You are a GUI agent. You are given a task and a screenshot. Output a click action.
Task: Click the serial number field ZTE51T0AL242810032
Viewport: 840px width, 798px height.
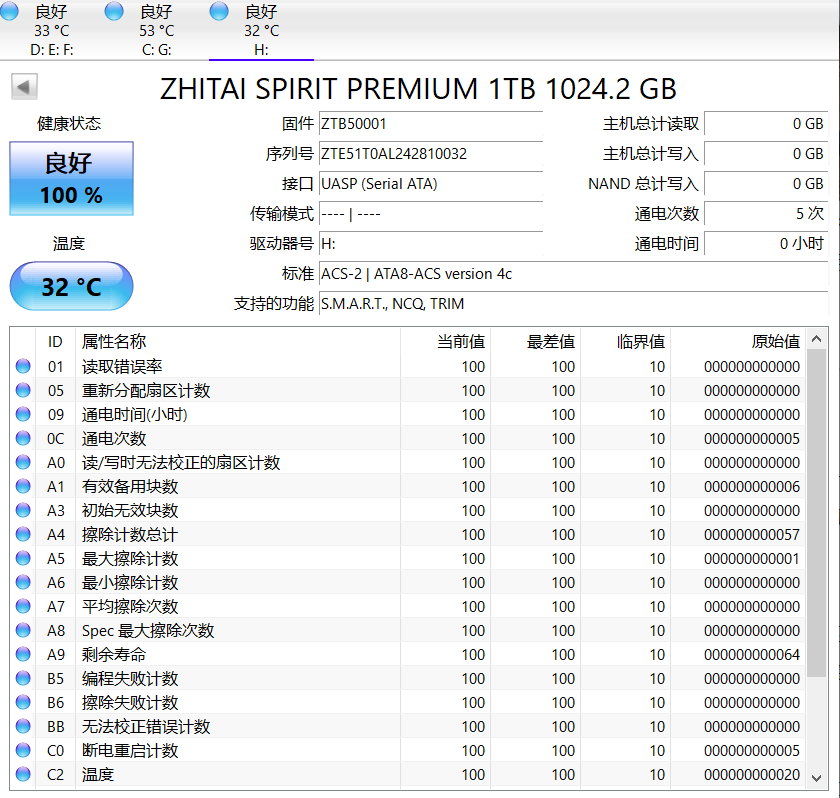pos(431,154)
